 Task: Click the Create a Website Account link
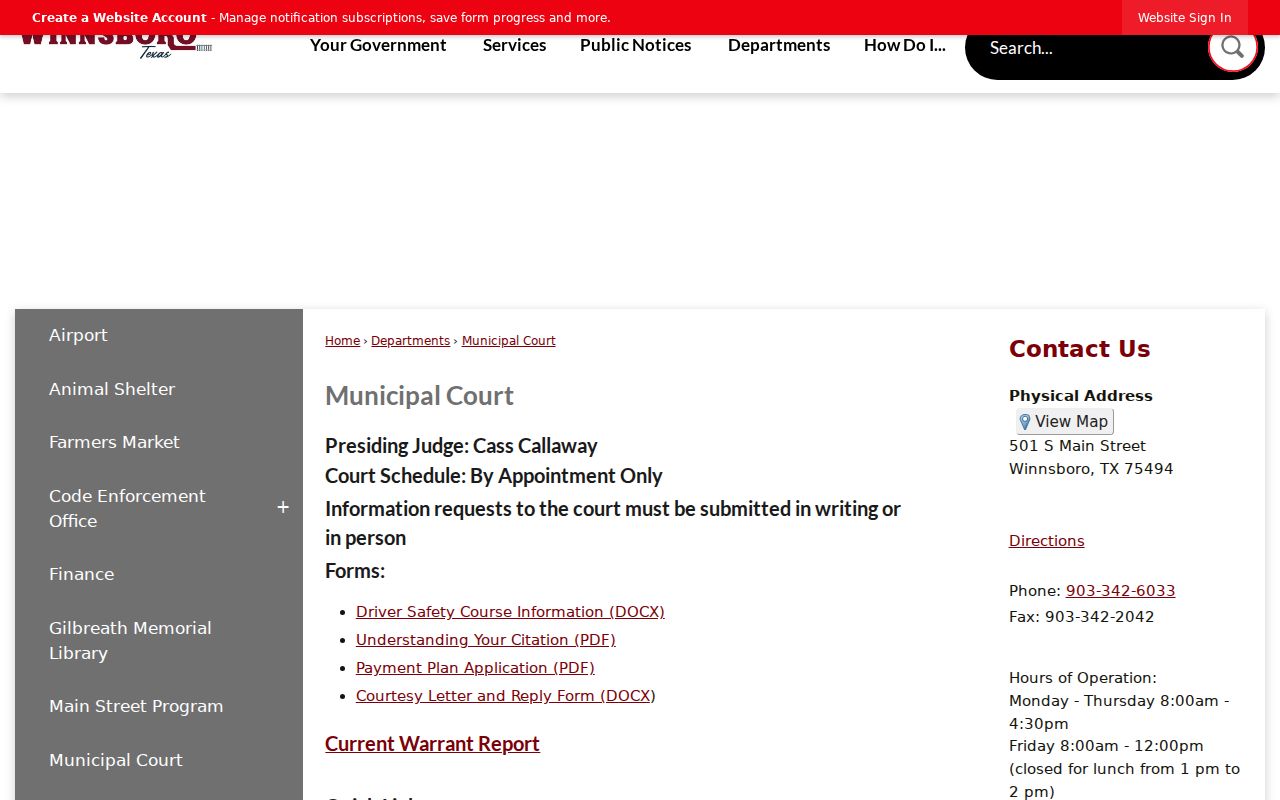point(119,18)
